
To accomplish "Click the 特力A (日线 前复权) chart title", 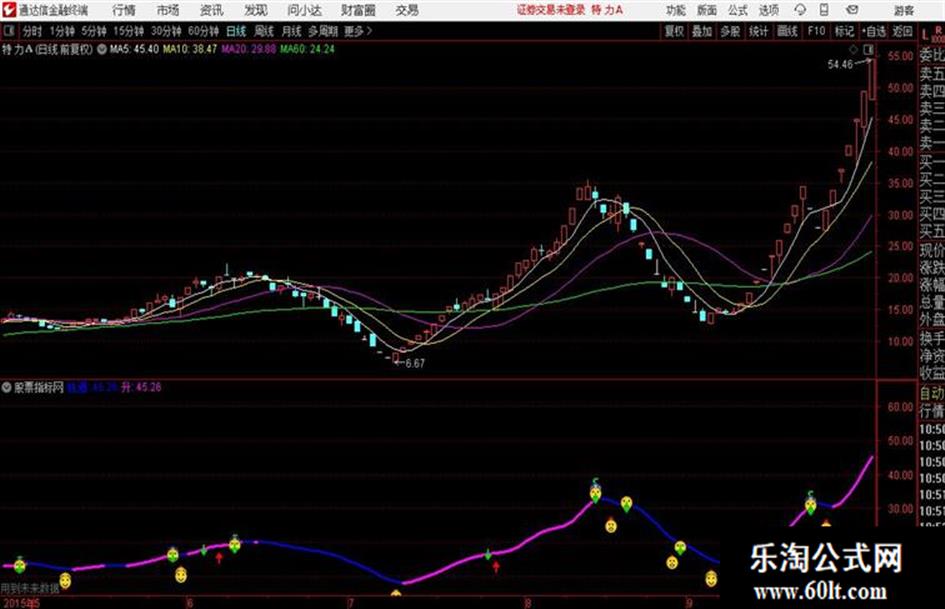I will (x=48, y=49).
